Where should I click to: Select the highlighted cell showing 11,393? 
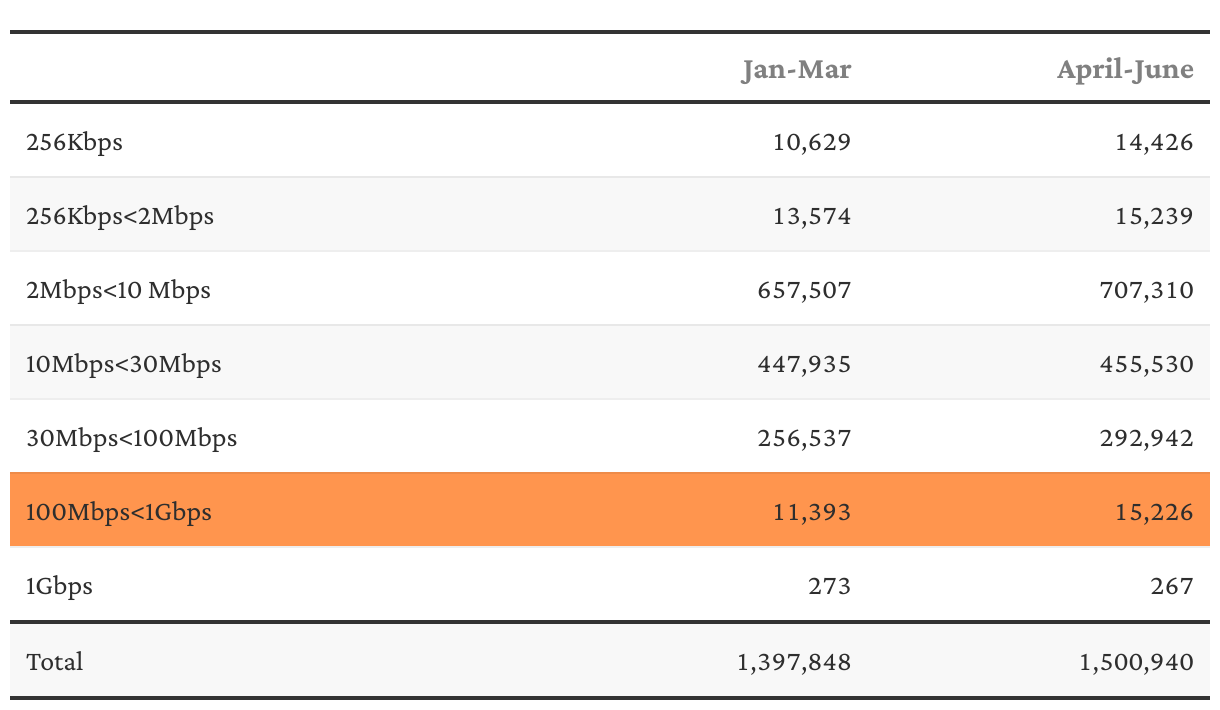coord(811,512)
